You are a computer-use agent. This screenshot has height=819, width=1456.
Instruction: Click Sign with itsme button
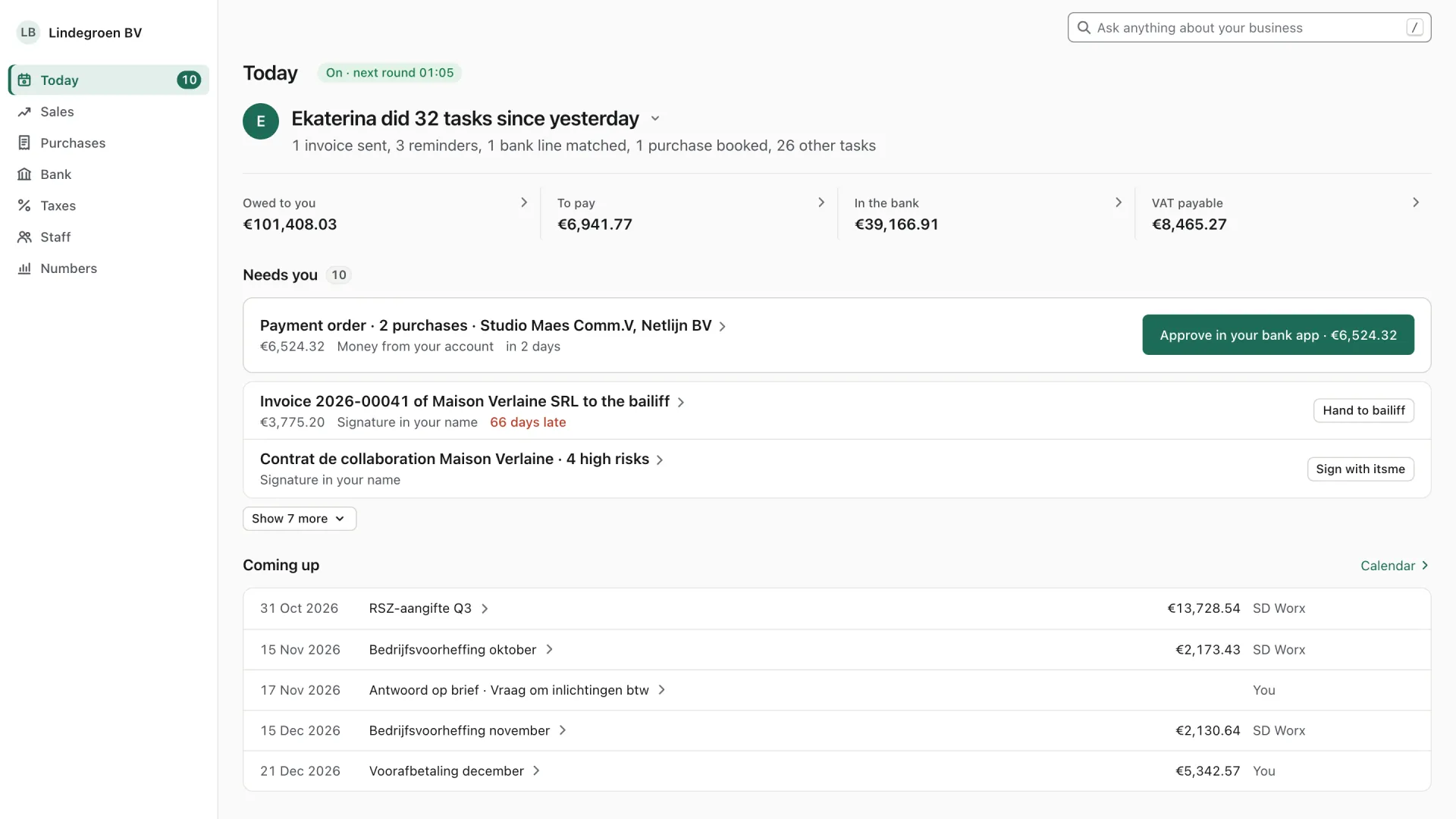pos(1360,469)
